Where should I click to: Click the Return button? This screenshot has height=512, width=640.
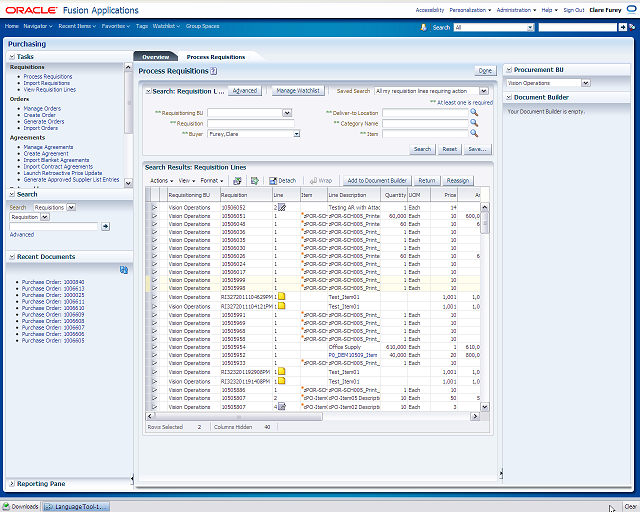[x=427, y=180]
